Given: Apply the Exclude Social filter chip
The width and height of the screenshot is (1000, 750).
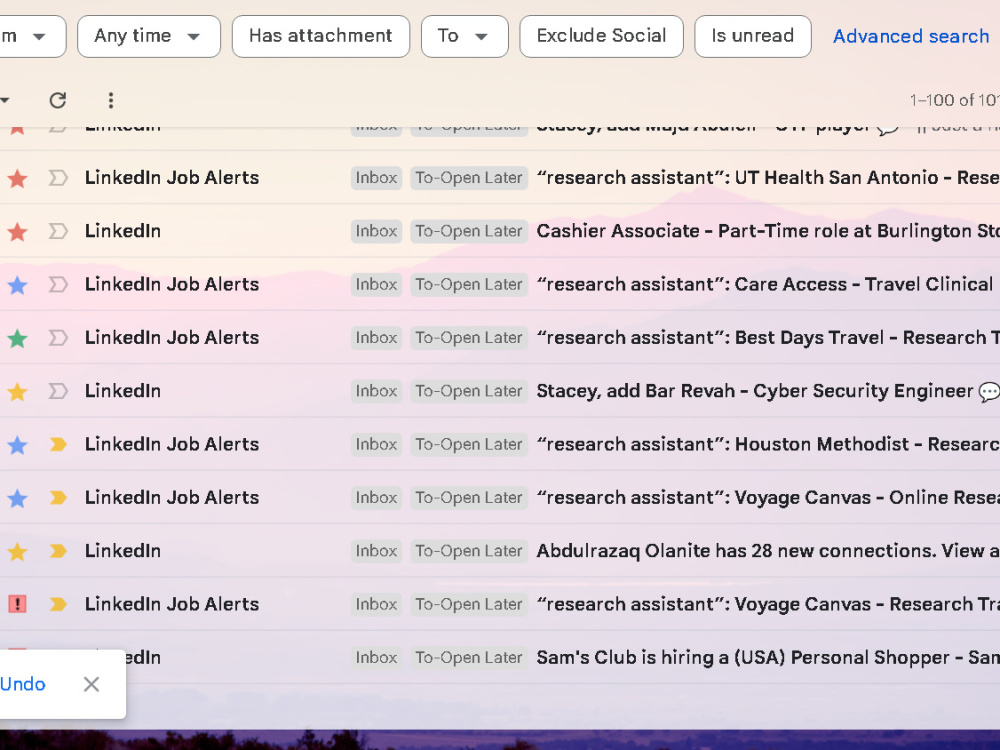Looking at the screenshot, I should 601,36.
